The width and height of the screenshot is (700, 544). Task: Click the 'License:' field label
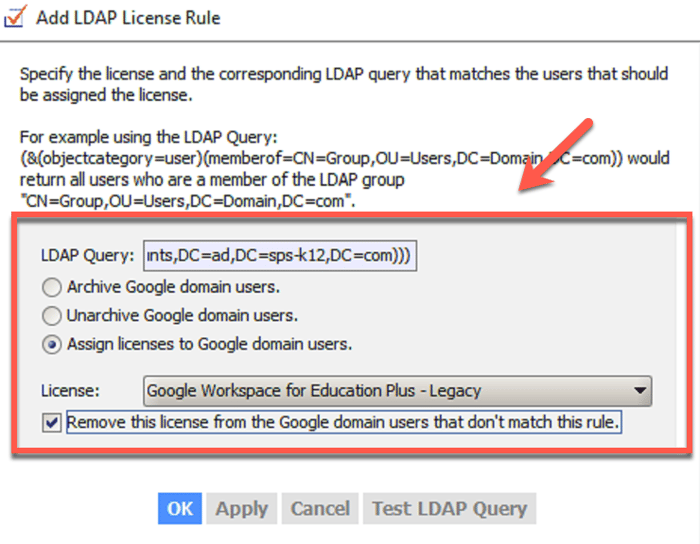pyautogui.click(x=70, y=390)
